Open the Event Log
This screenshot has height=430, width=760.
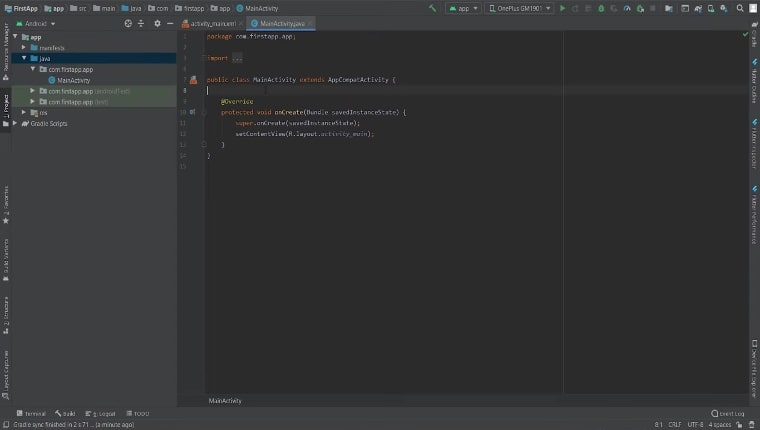pyautogui.click(x=728, y=414)
